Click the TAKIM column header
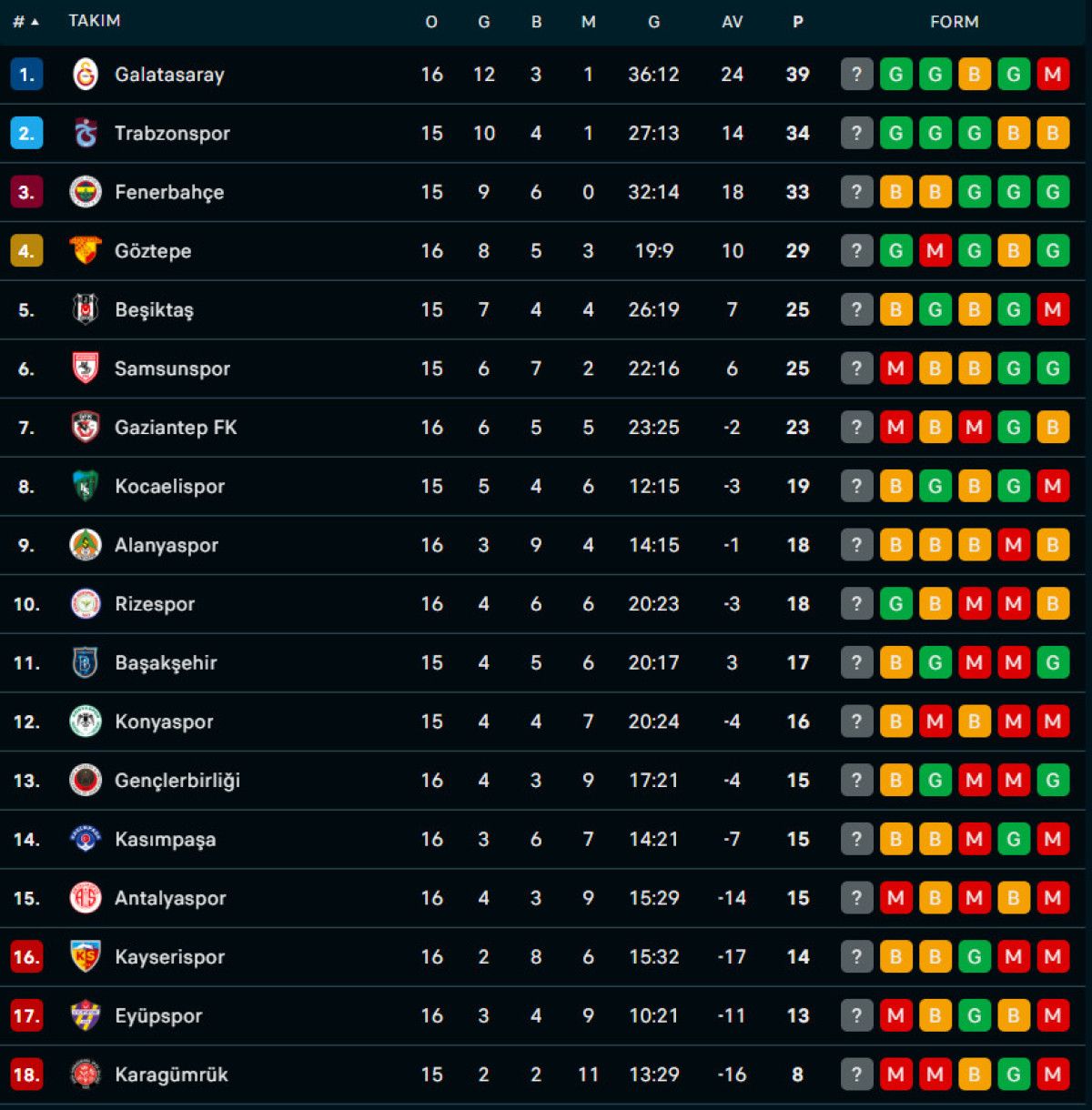This screenshot has width=1092, height=1110. (x=95, y=21)
